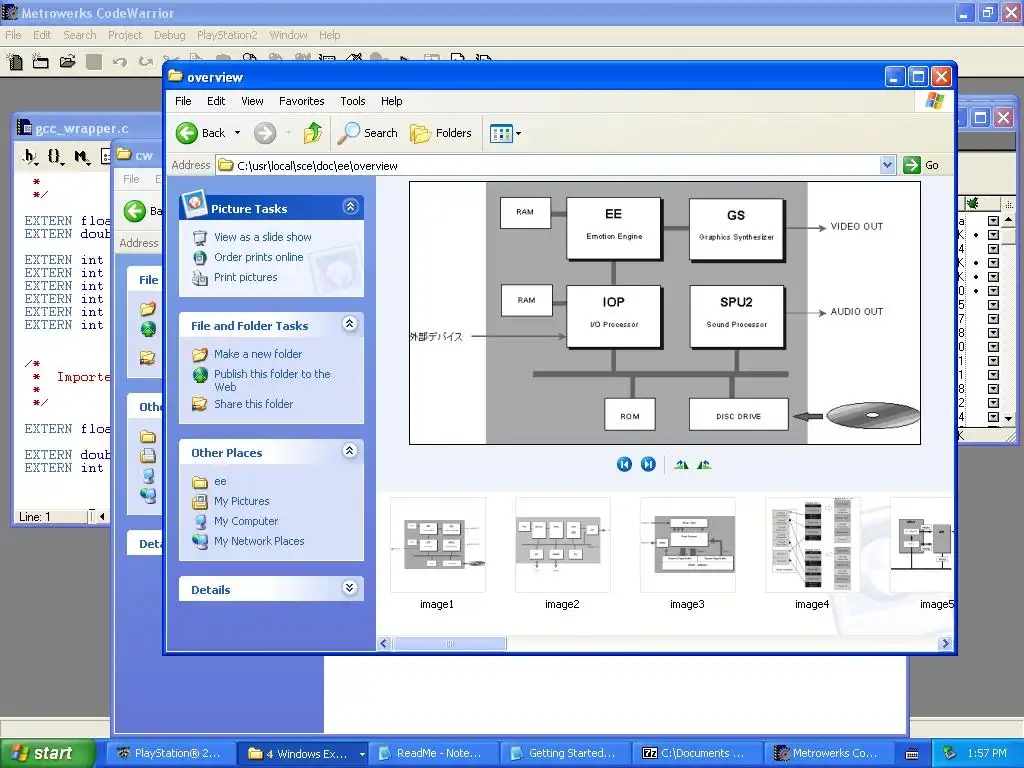The image size is (1024, 768).
Task: Collapse the Other Places panel
Action: (350, 451)
